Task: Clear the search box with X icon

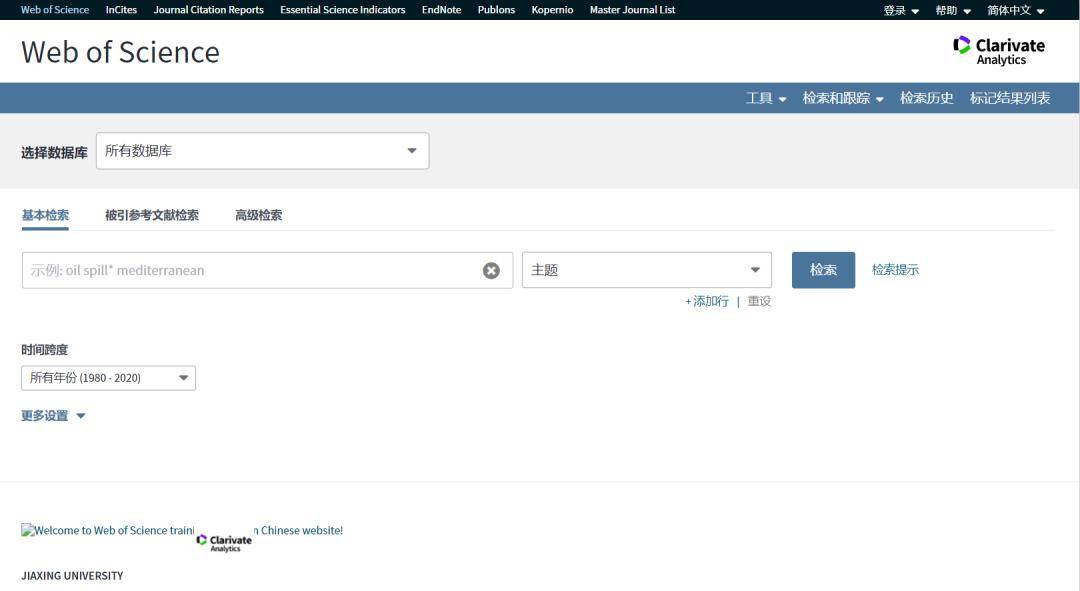Action: tap(491, 270)
